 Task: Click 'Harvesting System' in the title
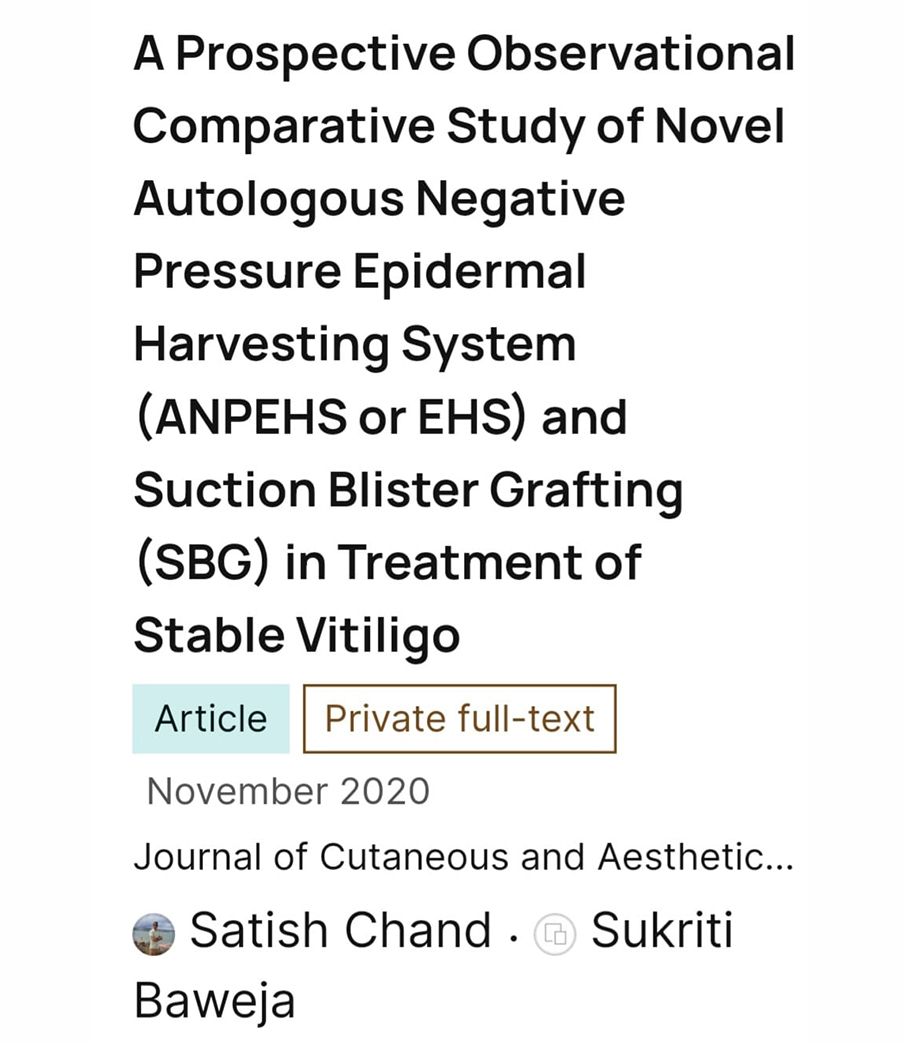pos(354,344)
